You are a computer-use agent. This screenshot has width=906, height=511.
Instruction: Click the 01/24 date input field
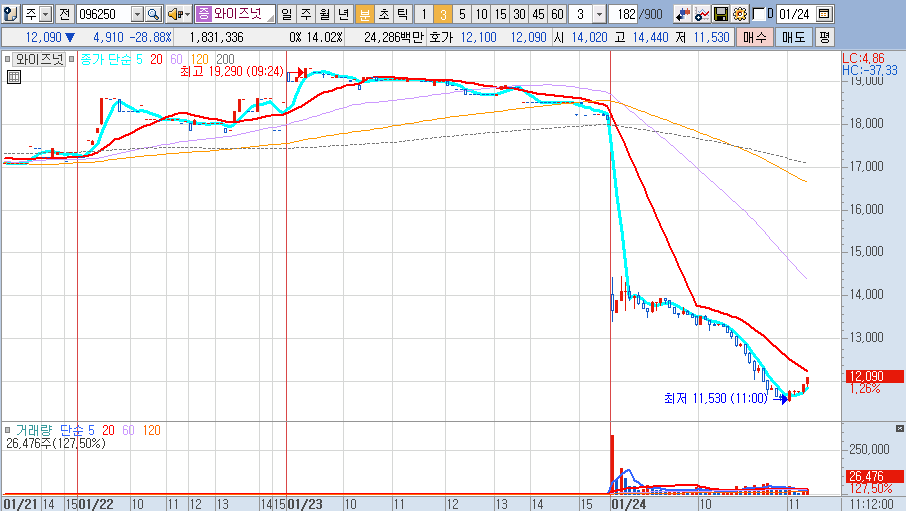point(794,14)
